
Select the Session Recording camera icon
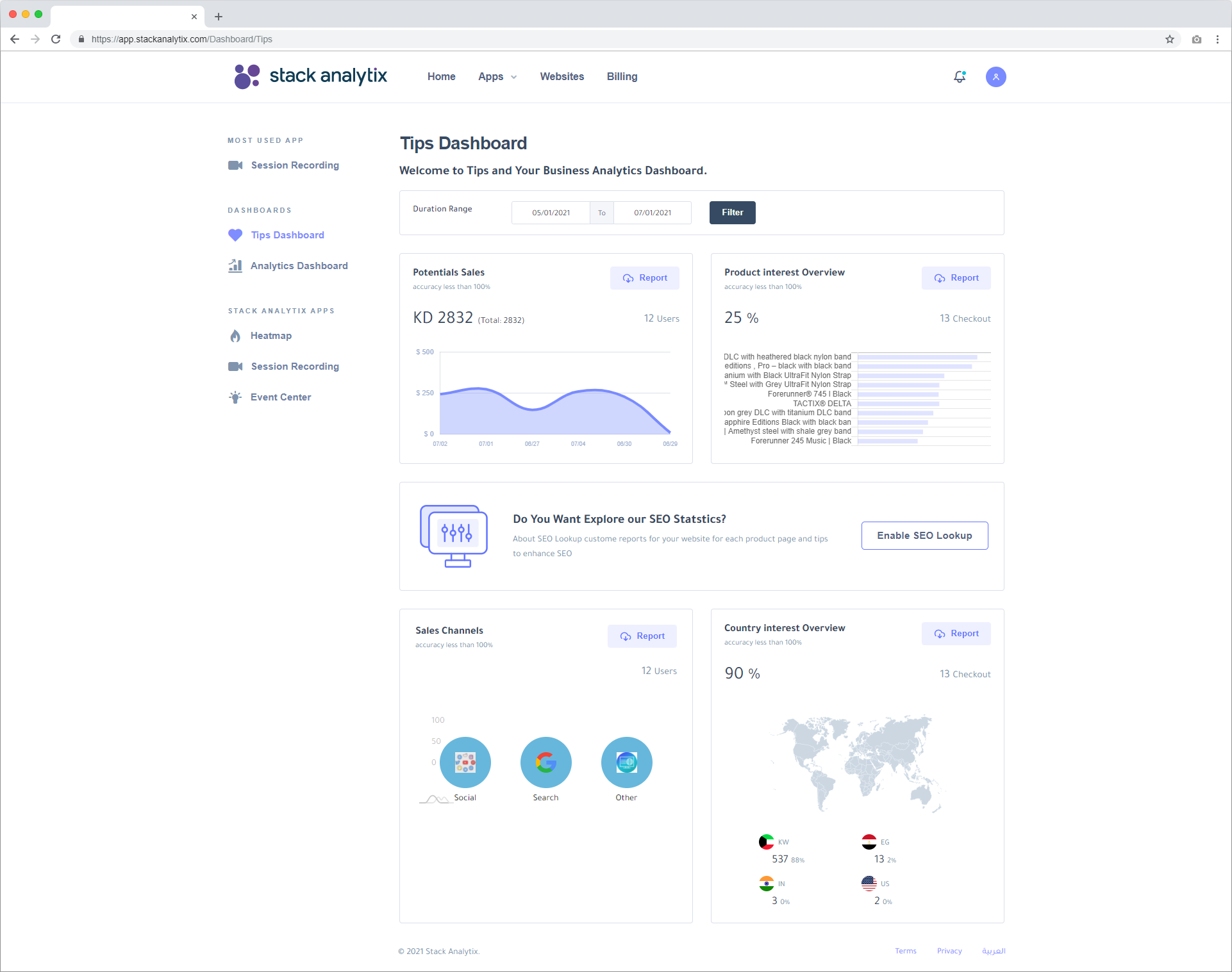pos(235,165)
